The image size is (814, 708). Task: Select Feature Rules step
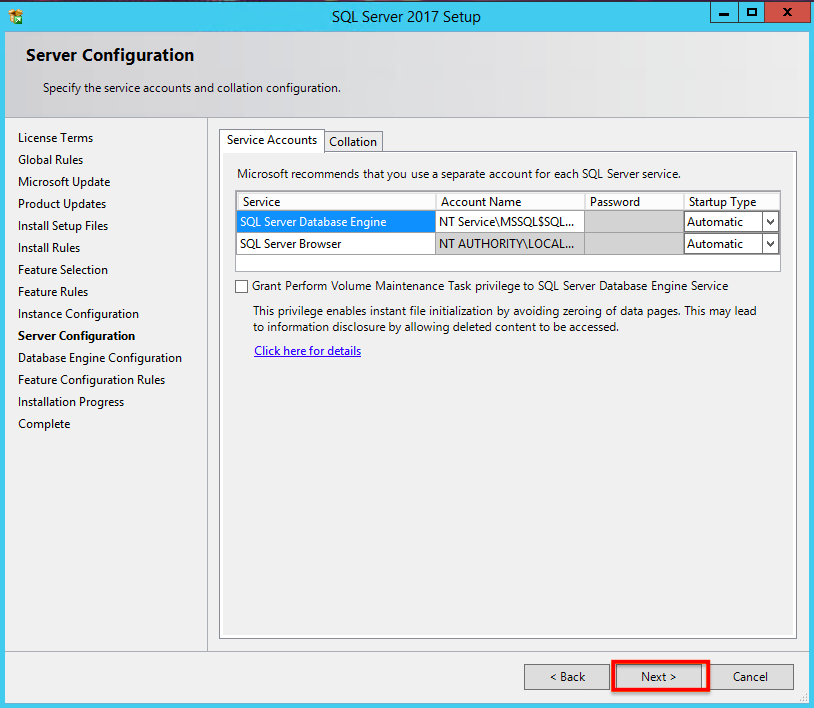pyautogui.click(x=53, y=292)
